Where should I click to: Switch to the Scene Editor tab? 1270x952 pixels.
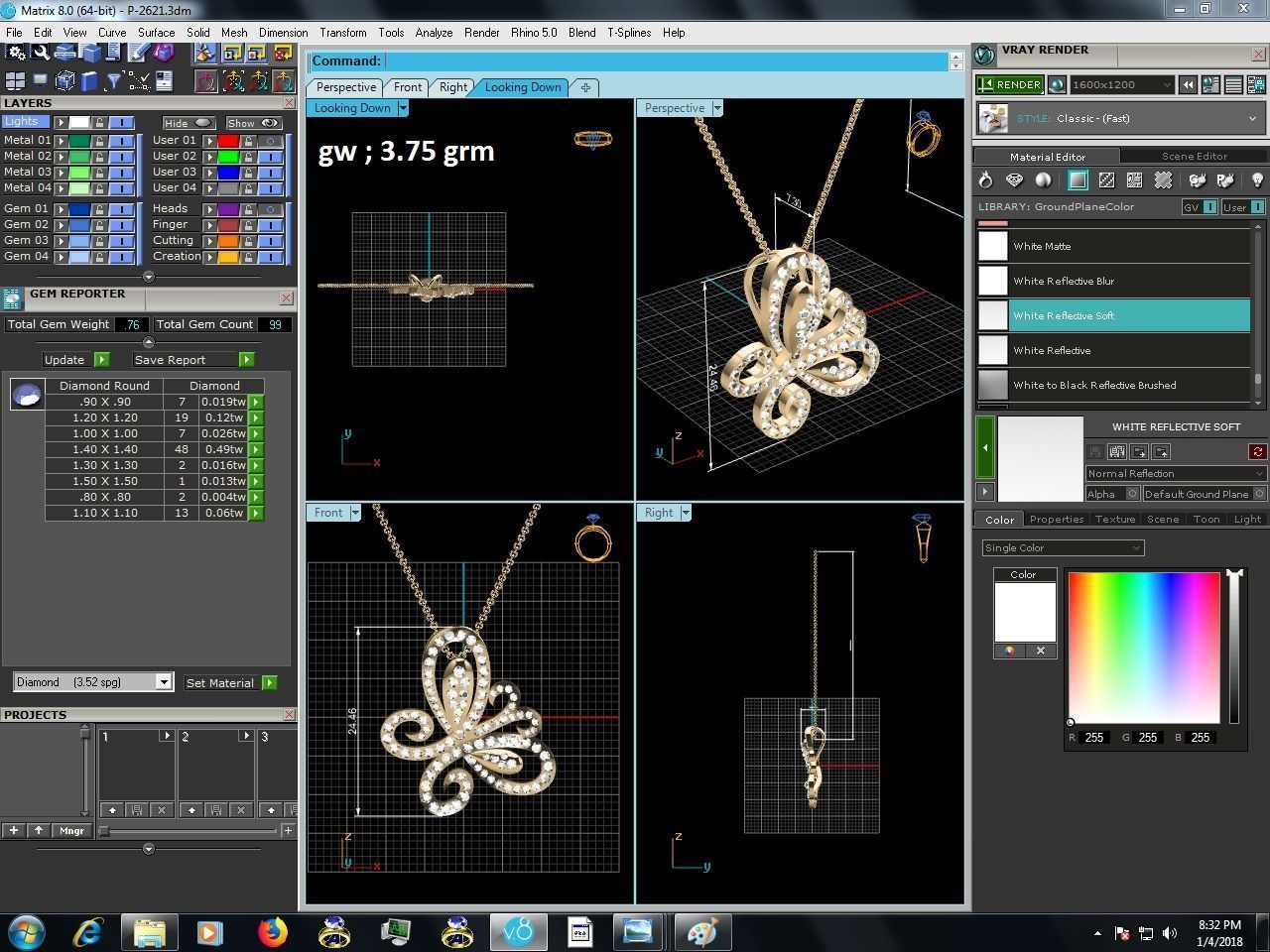[1195, 156]
